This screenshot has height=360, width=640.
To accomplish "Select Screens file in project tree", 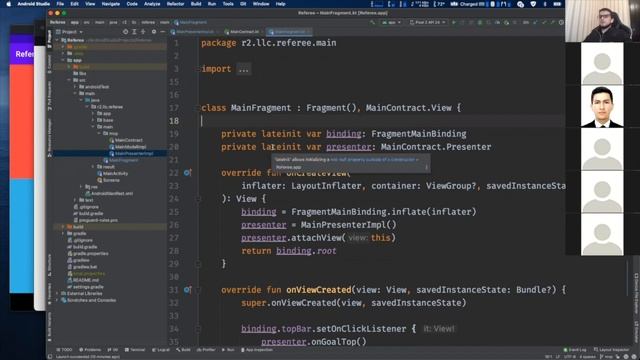I will click(x=108, y=180).
